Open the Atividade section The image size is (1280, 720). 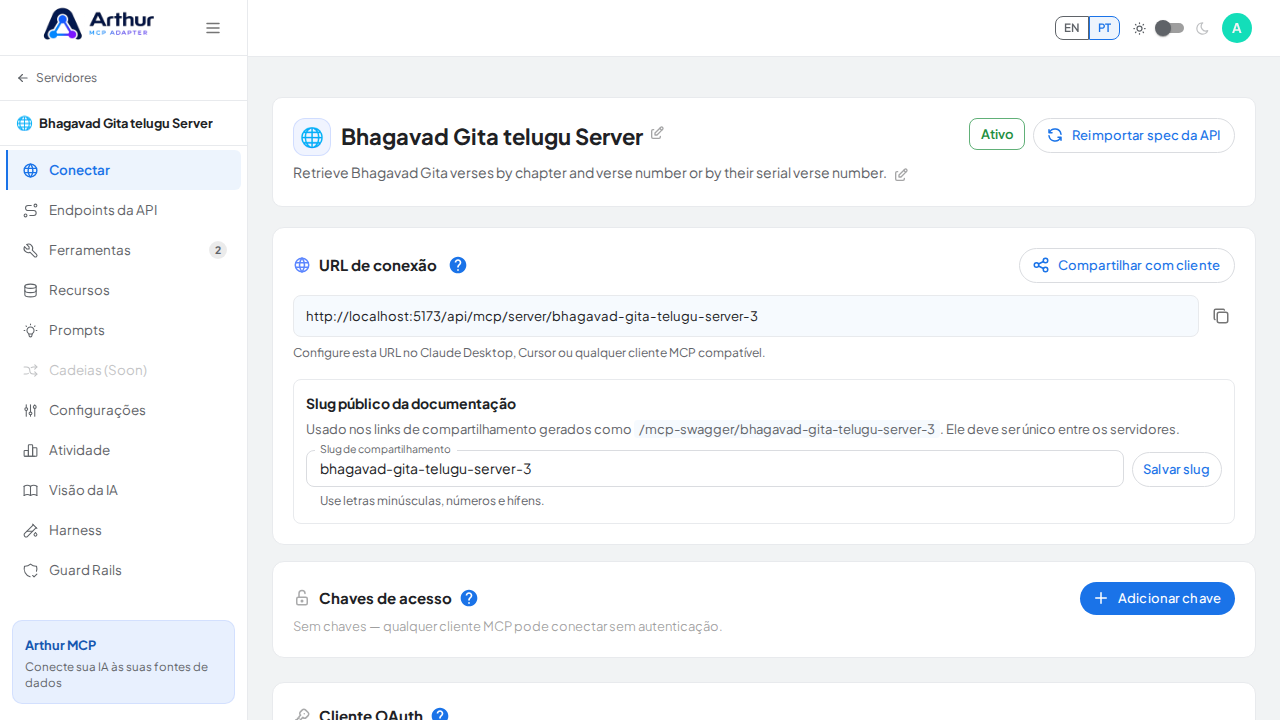point(124,450)
